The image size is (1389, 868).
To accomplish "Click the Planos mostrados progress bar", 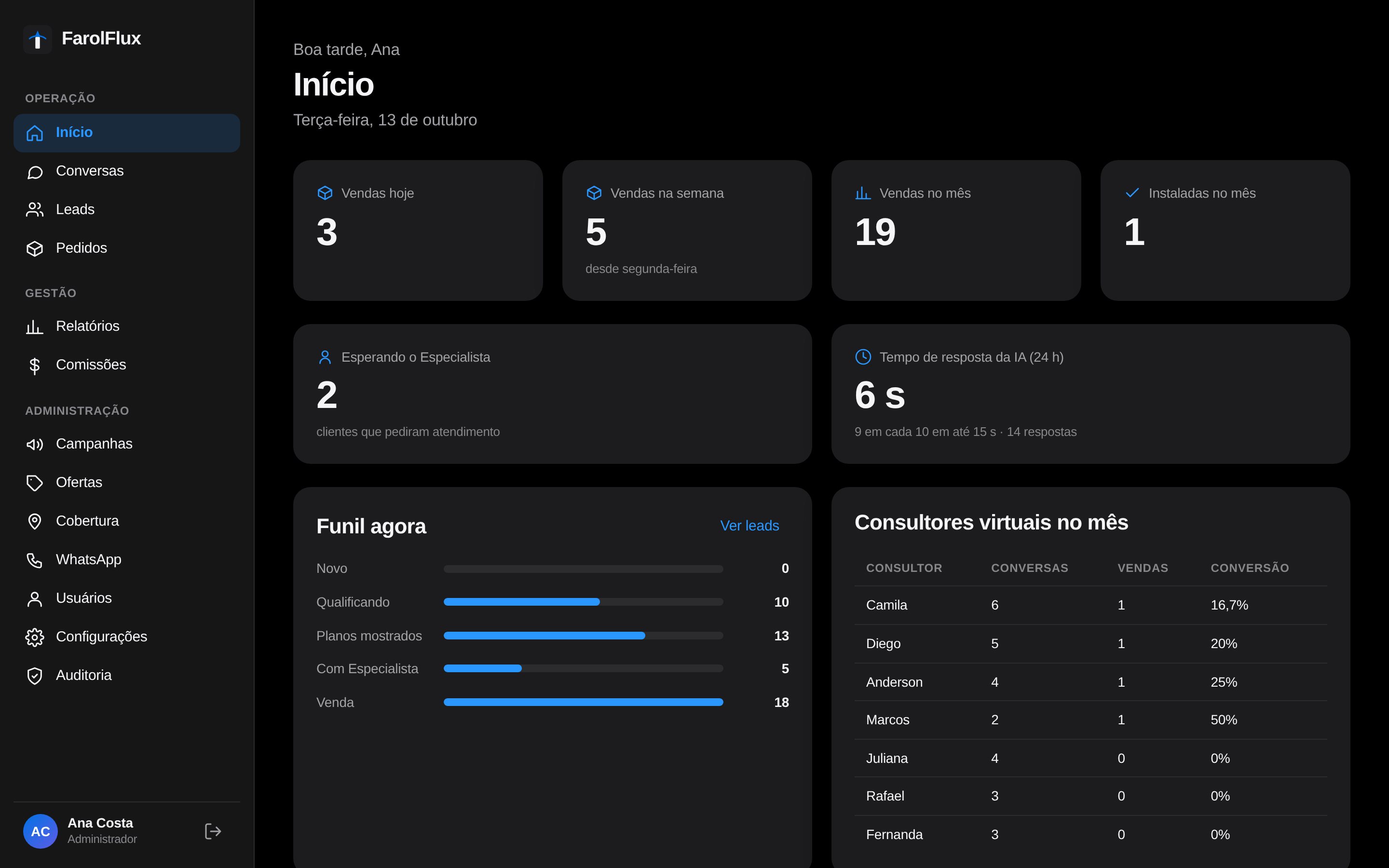I will (x=583, y=636).
